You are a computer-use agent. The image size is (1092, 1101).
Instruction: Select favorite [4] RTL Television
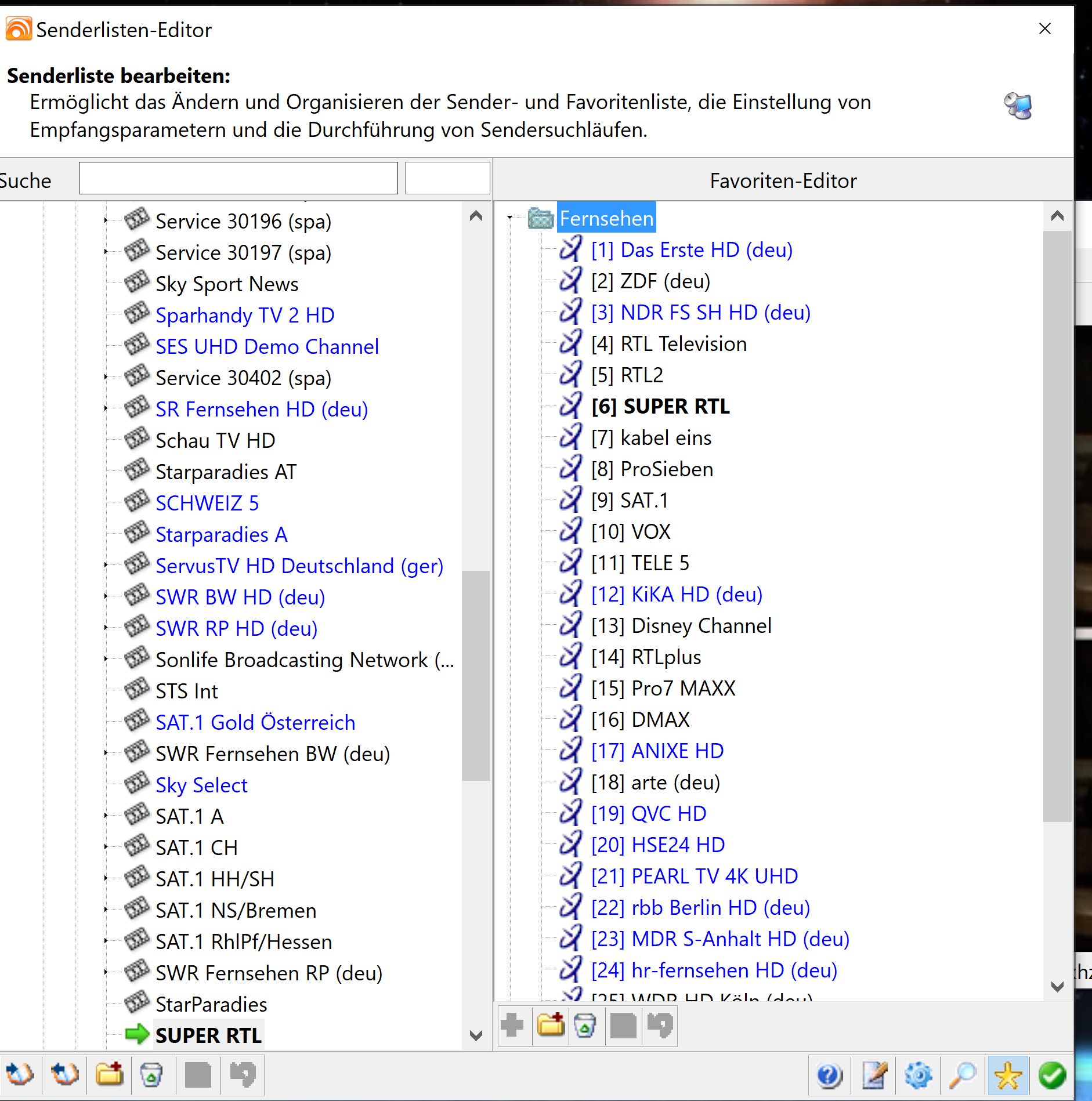point(668,344)
